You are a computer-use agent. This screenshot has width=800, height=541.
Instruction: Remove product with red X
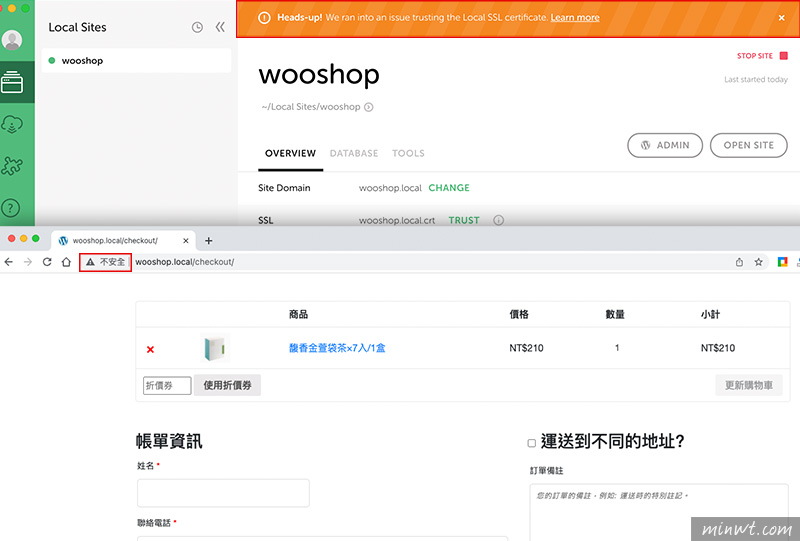(x=151, y=349)
